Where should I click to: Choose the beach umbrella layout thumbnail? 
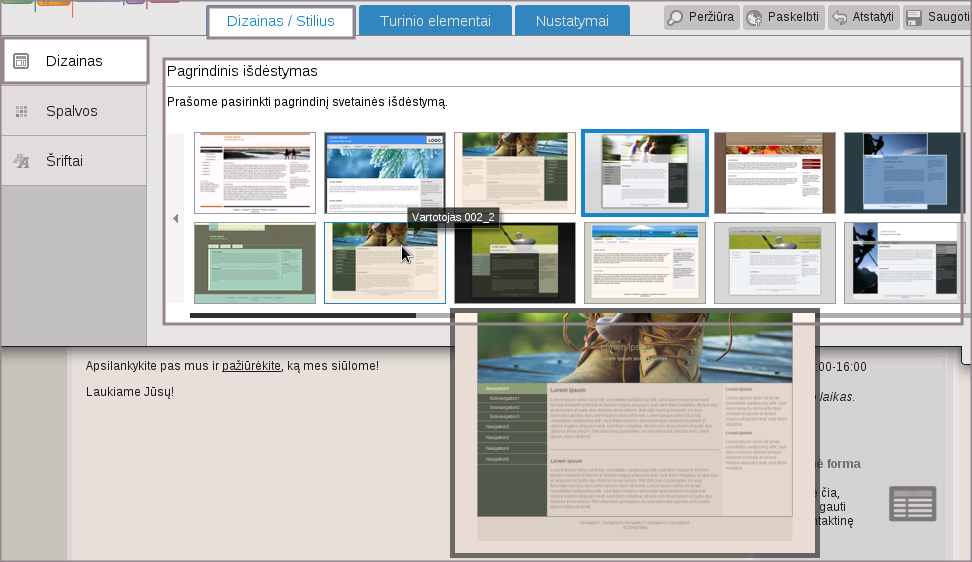645,262
